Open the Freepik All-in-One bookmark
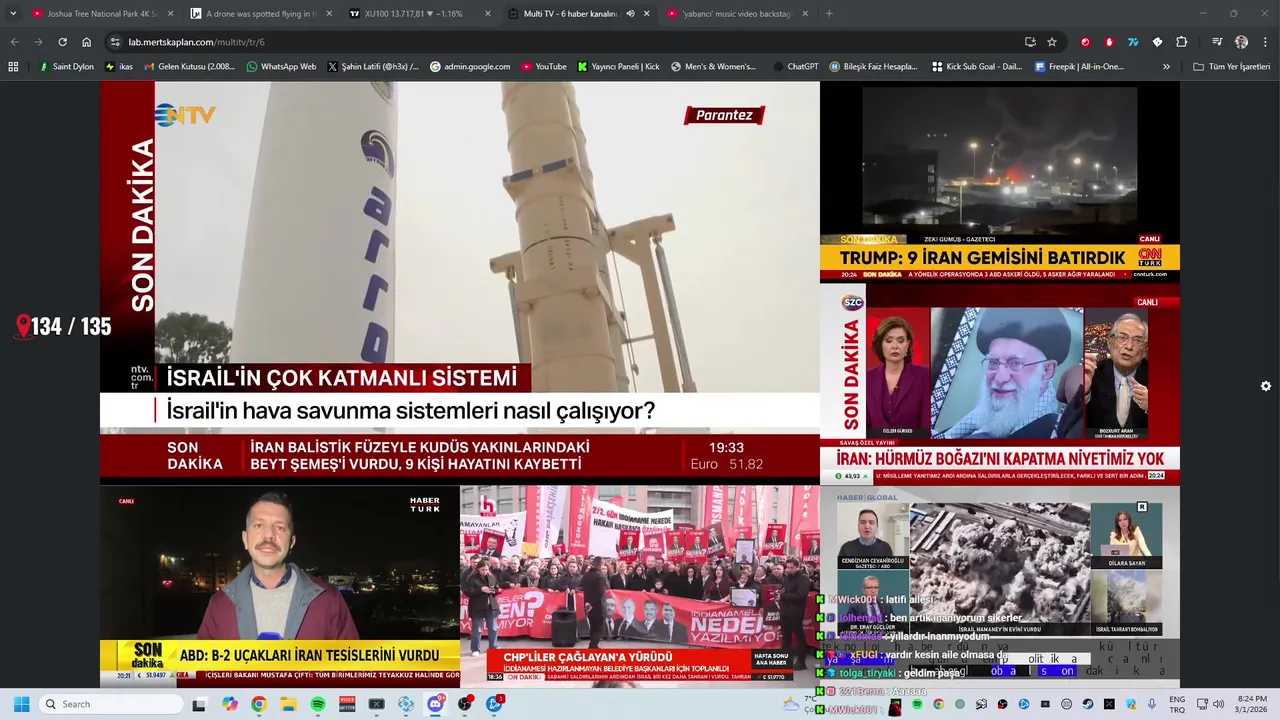The height and width of the screenshot is (720, 1280). pos(1080,67)
